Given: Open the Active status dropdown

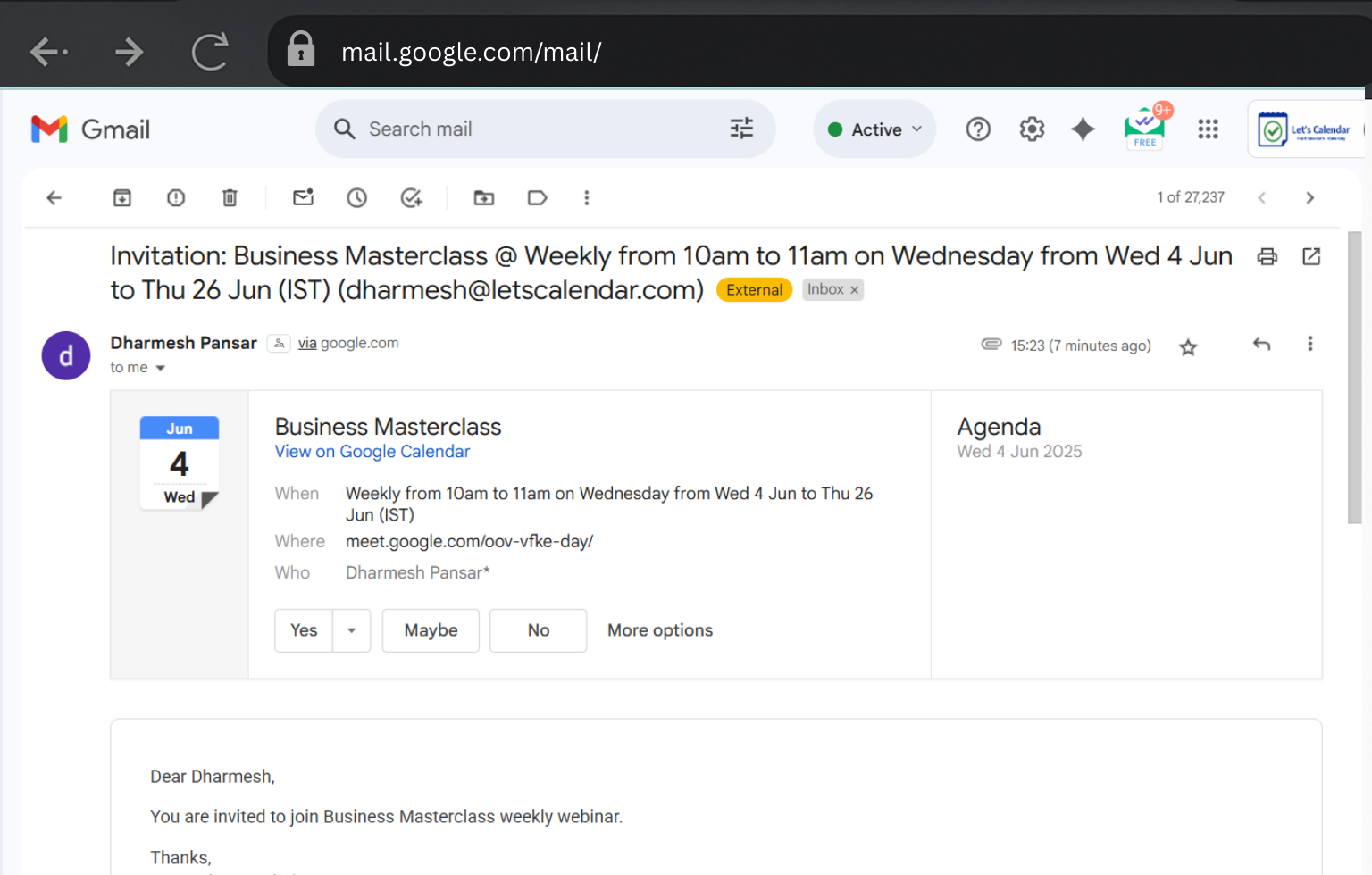Looking at the screenshot, I should pos(874,129).
